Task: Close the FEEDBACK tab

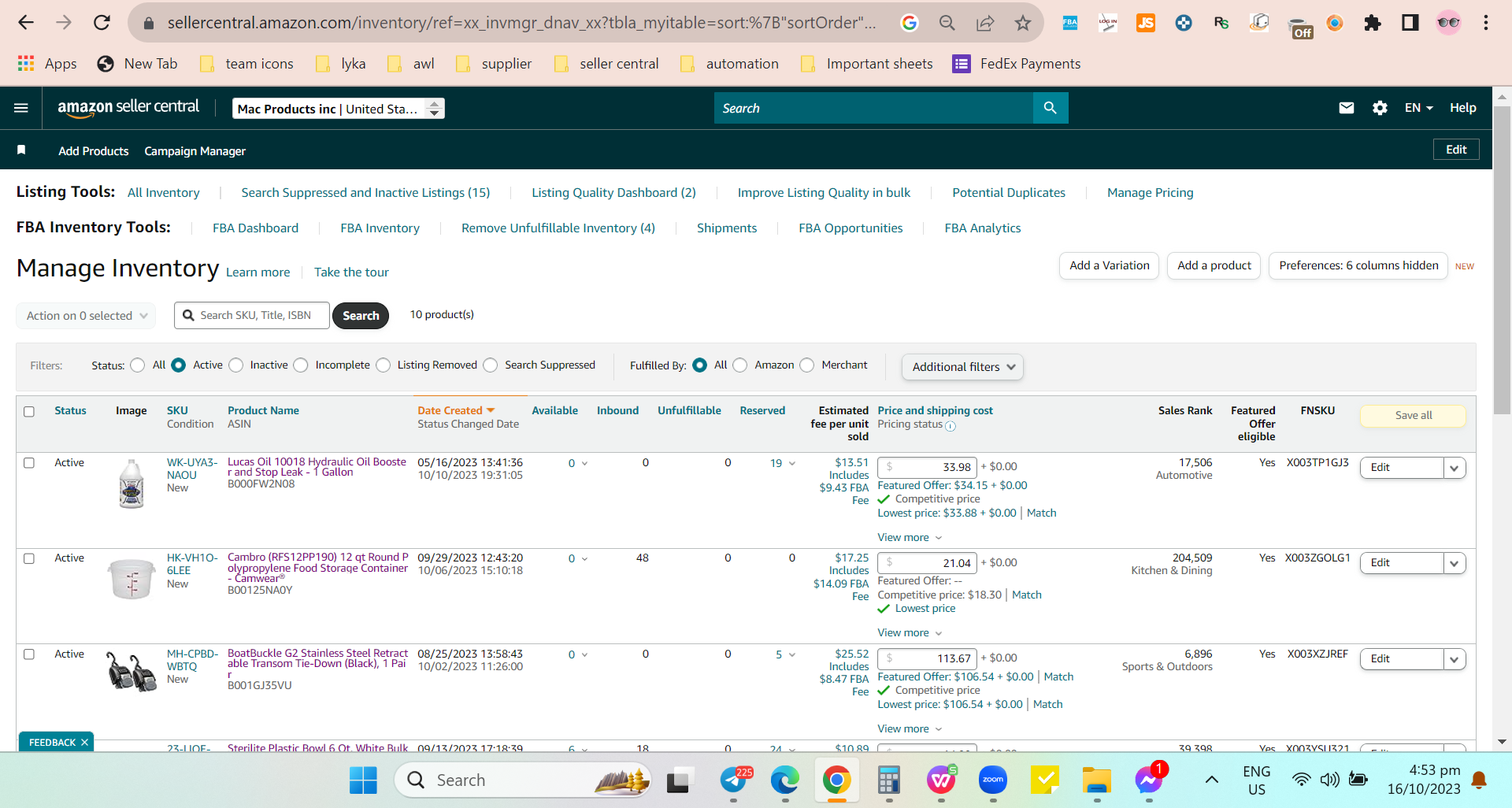Action: [84, 743]
